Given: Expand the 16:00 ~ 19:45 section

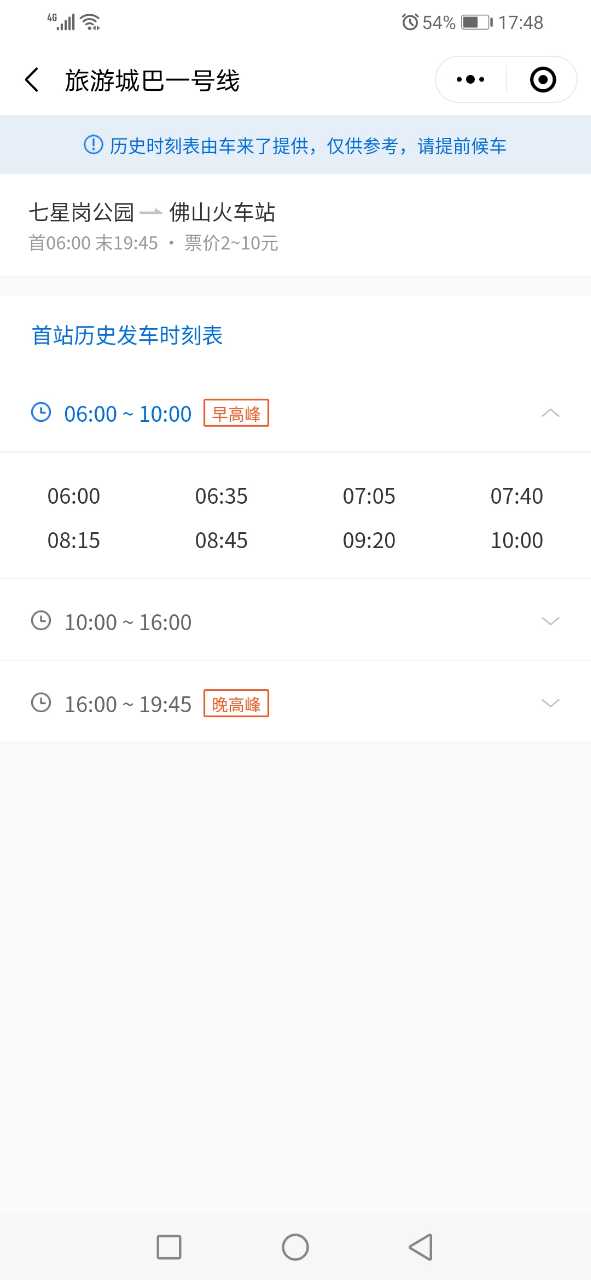Looking at the screenshot, I should 550,703.
